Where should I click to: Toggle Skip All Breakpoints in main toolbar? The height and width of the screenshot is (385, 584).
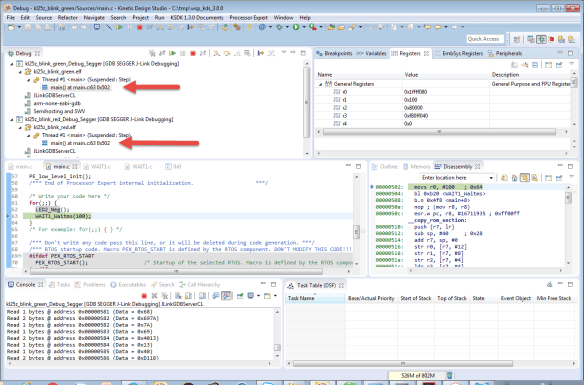pyautogui.click(x=109, y=27)
